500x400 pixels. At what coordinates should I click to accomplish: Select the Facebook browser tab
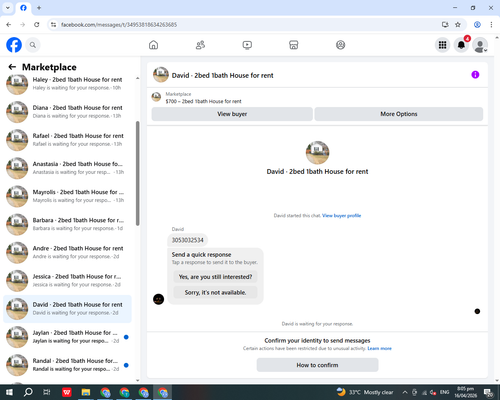pyautogui.click(x=23, y=8)
